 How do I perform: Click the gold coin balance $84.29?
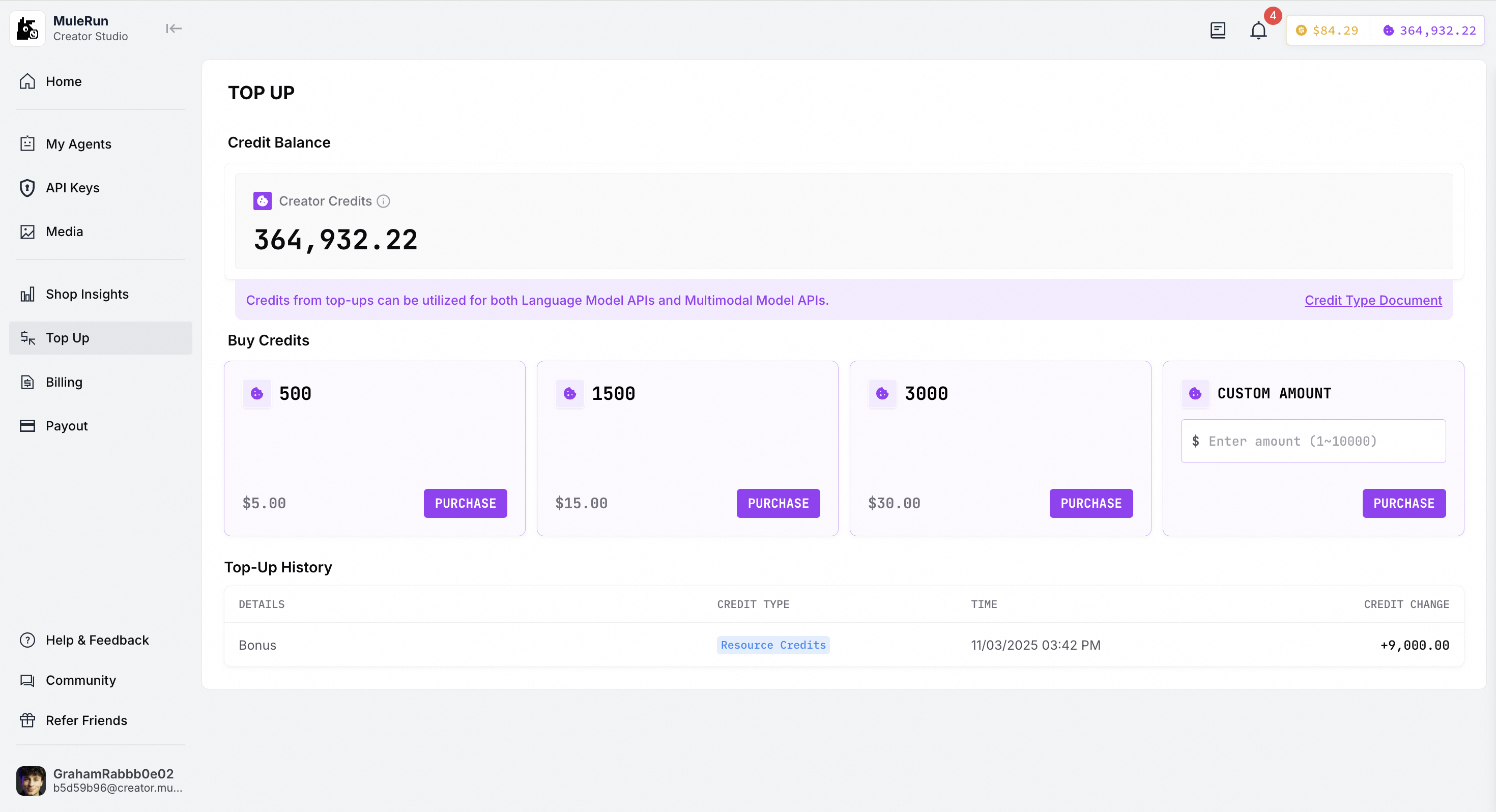[x=1328, y=30]
